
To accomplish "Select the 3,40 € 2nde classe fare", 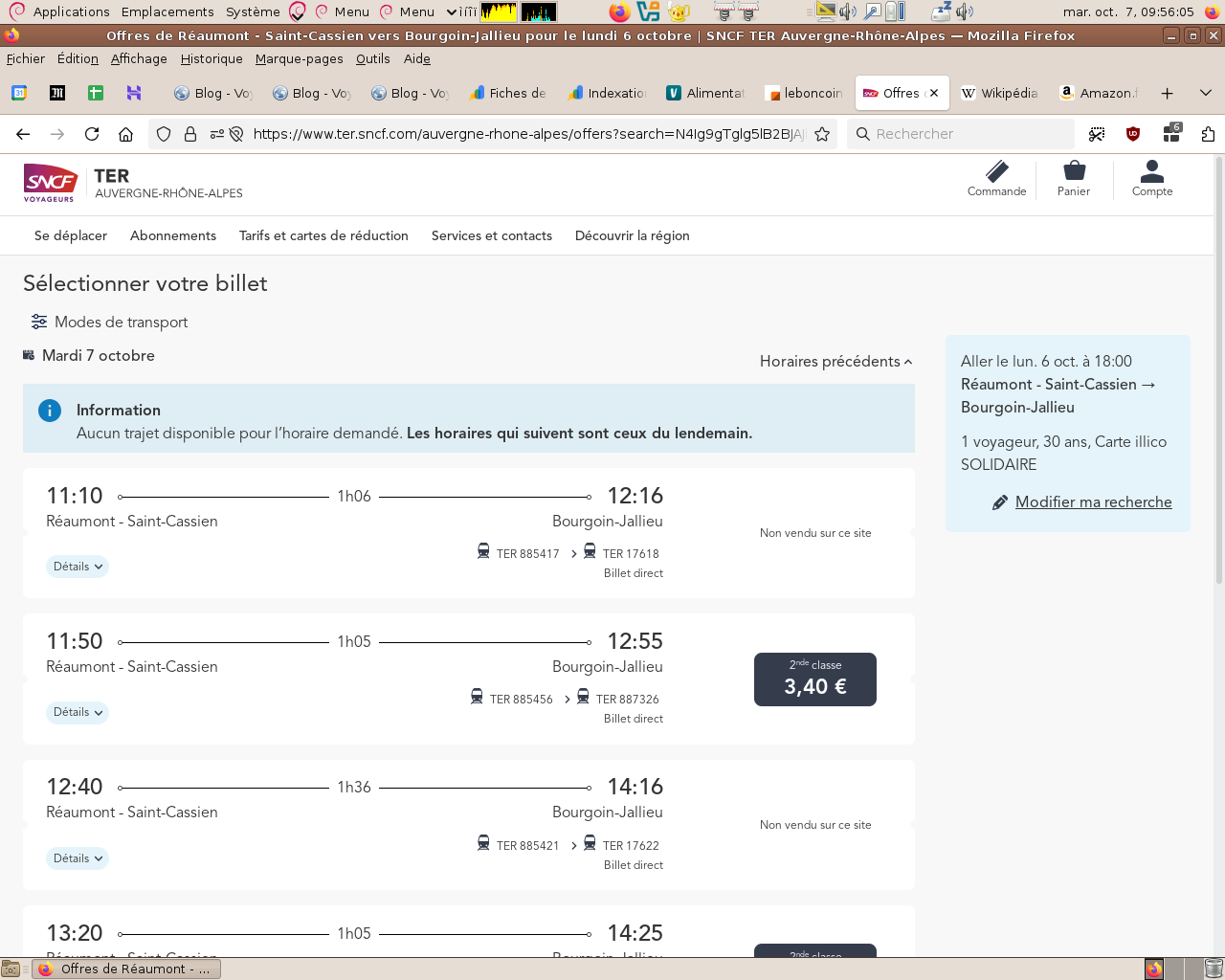I will click(x=815, y=679).
